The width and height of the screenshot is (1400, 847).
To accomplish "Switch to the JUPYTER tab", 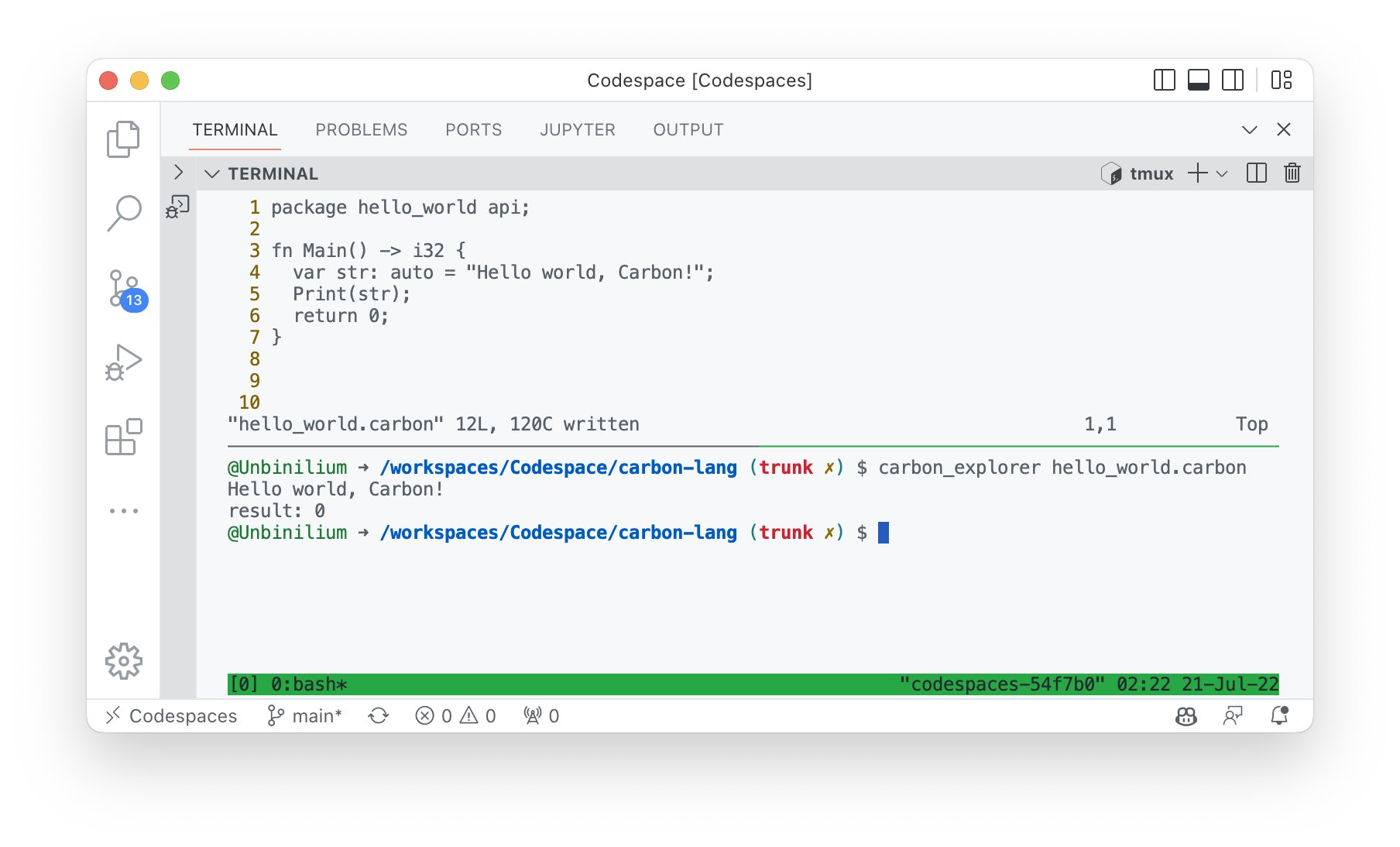I will click(578, 130).
